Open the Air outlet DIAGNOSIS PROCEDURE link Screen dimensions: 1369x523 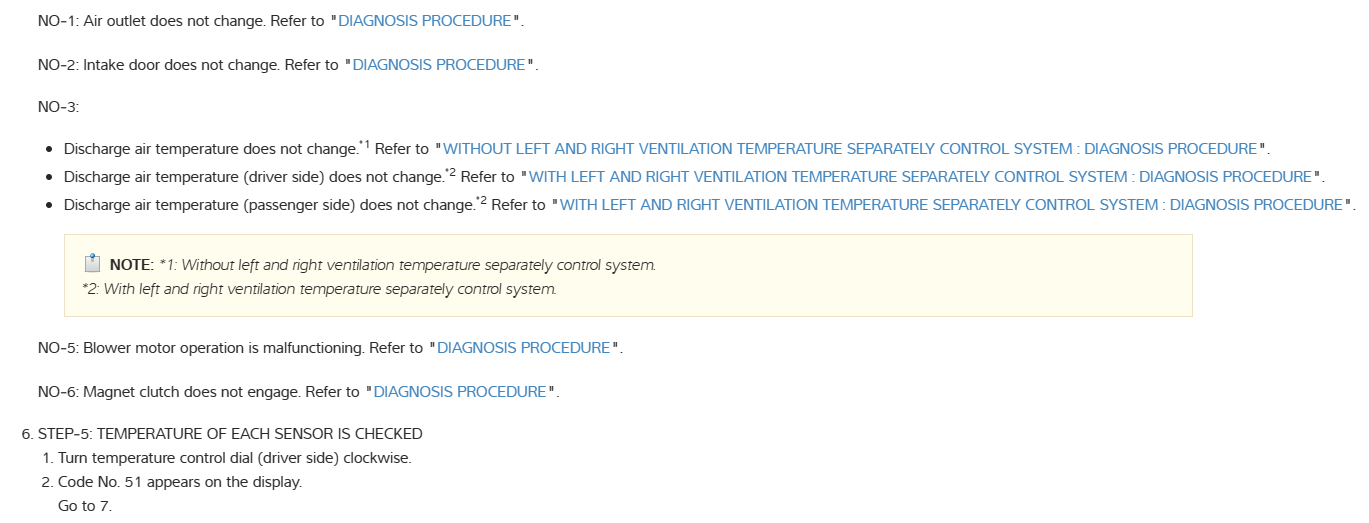click(x=425, y=21)
